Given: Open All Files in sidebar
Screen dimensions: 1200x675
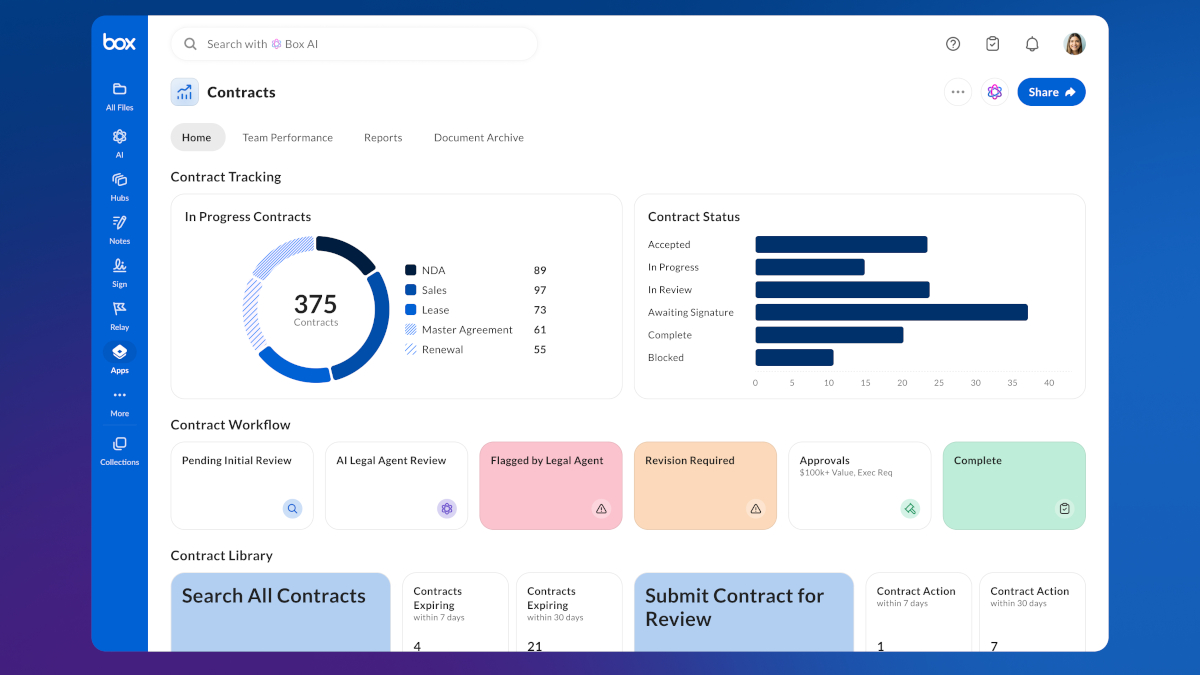Looking at the screenshot, I should click(119, 96).
